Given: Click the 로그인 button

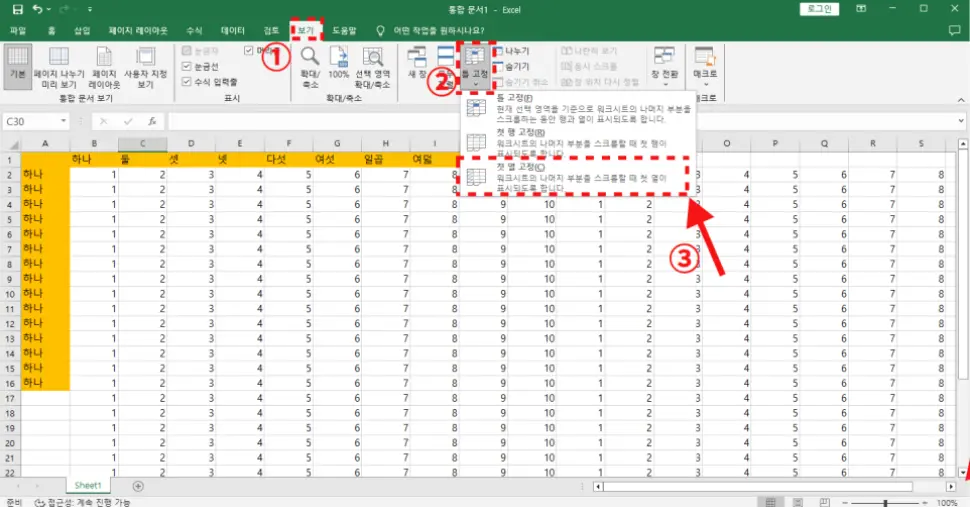Looking at the screenshot, I should (819, 9).
